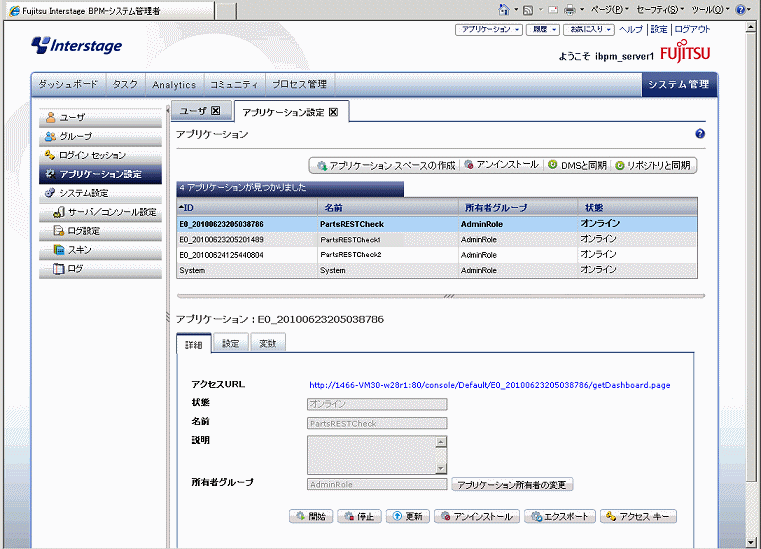The height and width of the screenshot is (549, 761).
Task: Click the エクスポート button
Action: point(560,516)
